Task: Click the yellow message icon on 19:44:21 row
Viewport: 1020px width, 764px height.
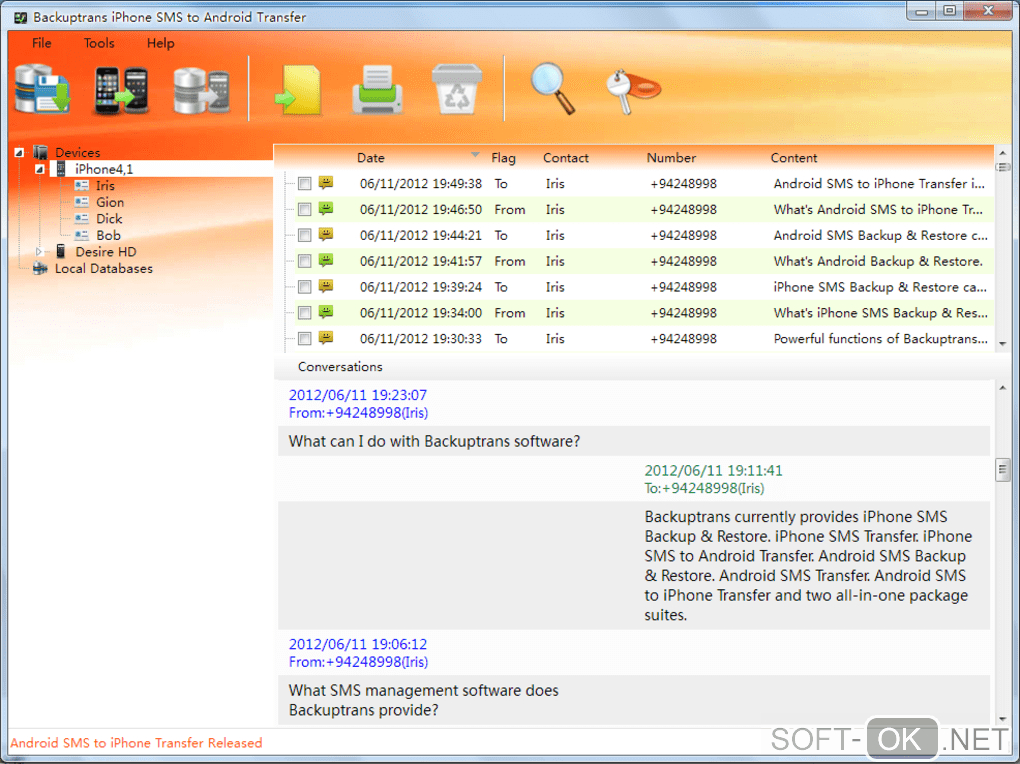Action: pyautogui.click(x=326, y=234)
